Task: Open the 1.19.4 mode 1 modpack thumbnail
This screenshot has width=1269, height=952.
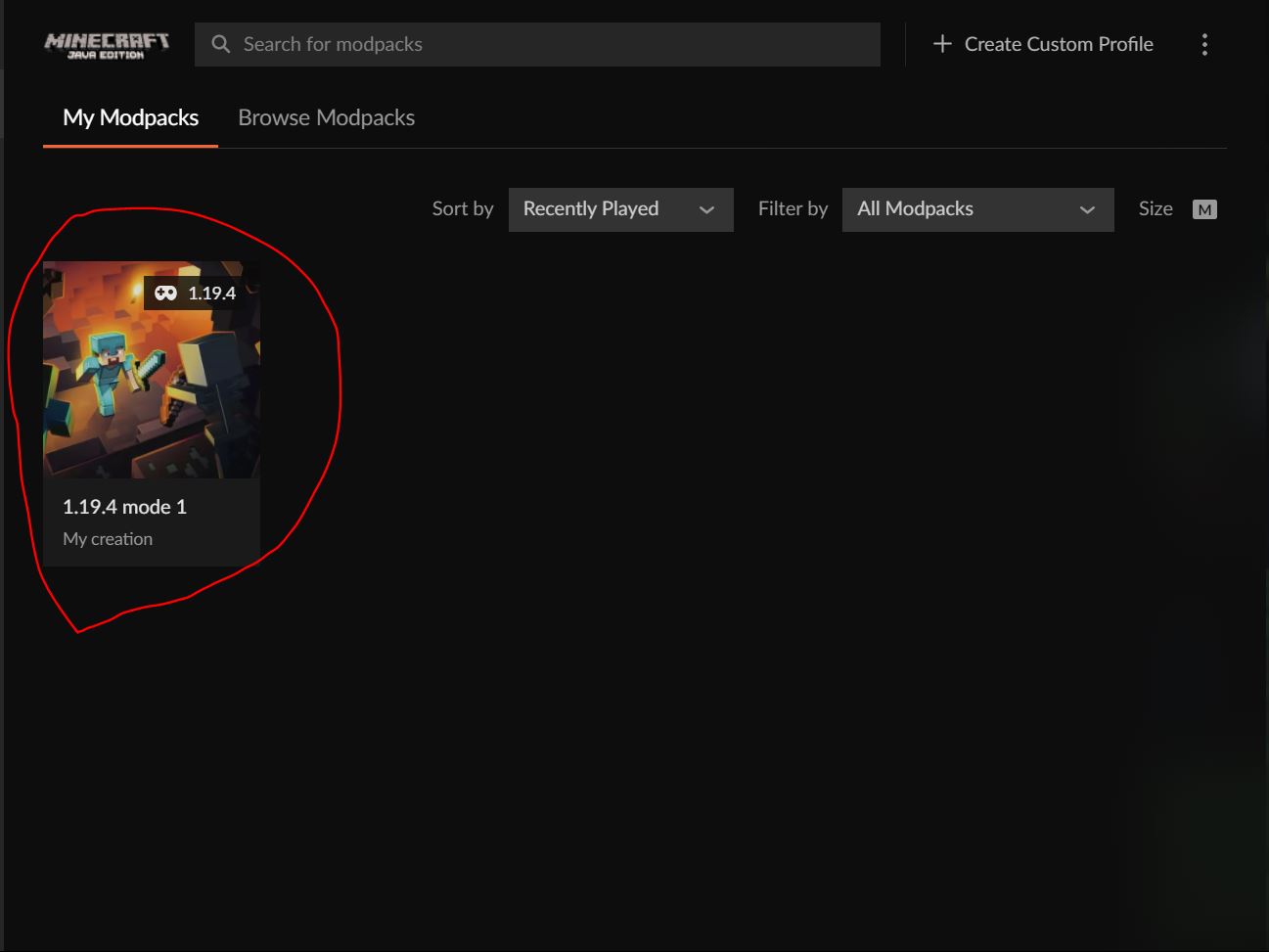Action: coord(152,370)
